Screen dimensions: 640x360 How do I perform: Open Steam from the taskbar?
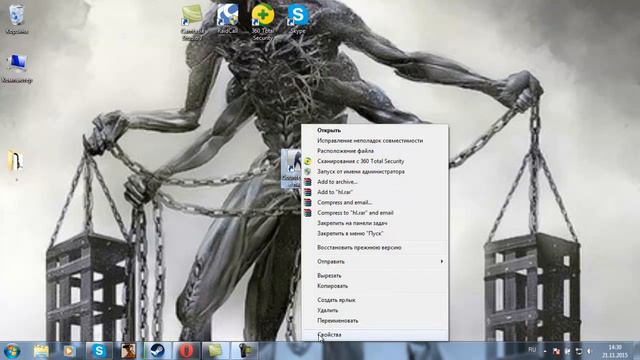point(157,351)
